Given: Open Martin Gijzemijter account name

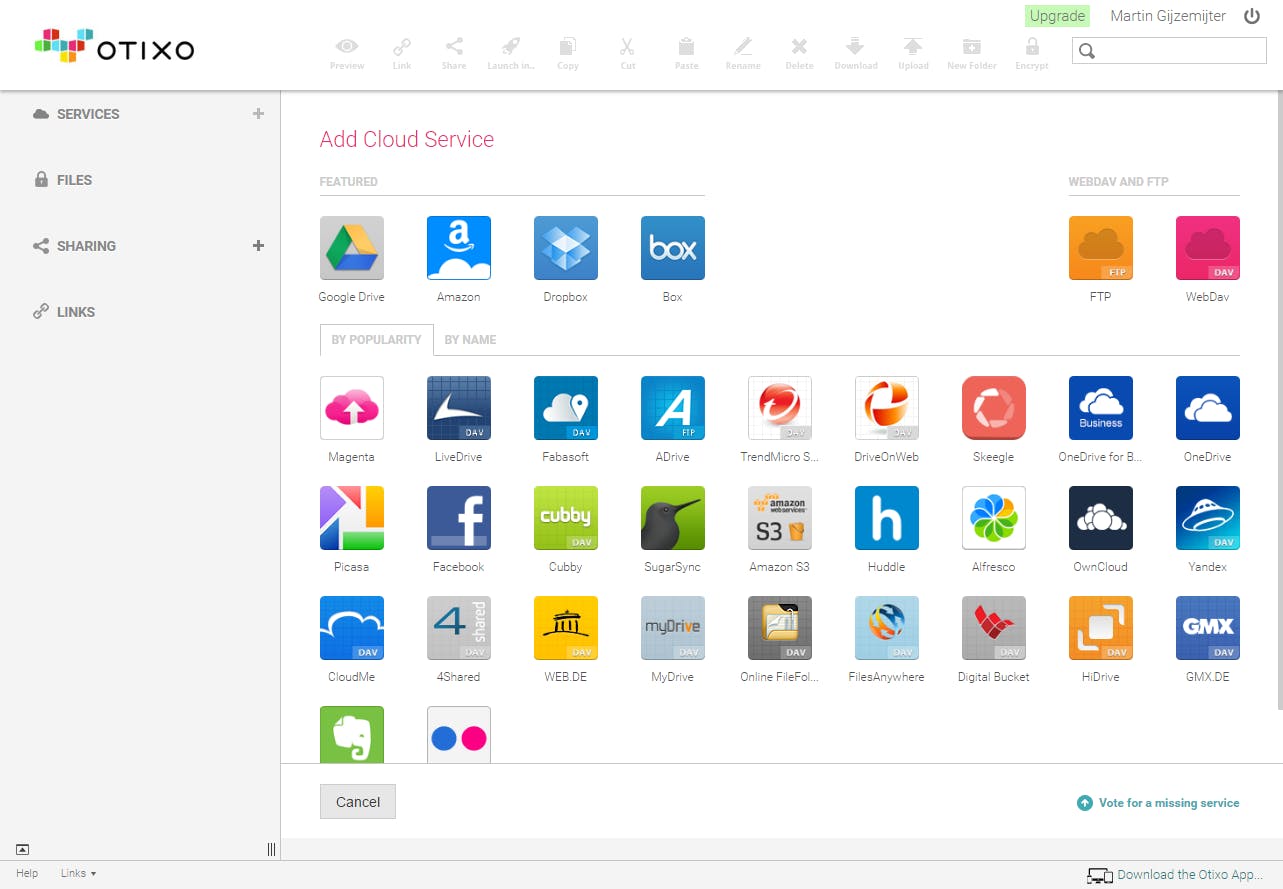Looking at the screenshot, I should point(1168,16).
